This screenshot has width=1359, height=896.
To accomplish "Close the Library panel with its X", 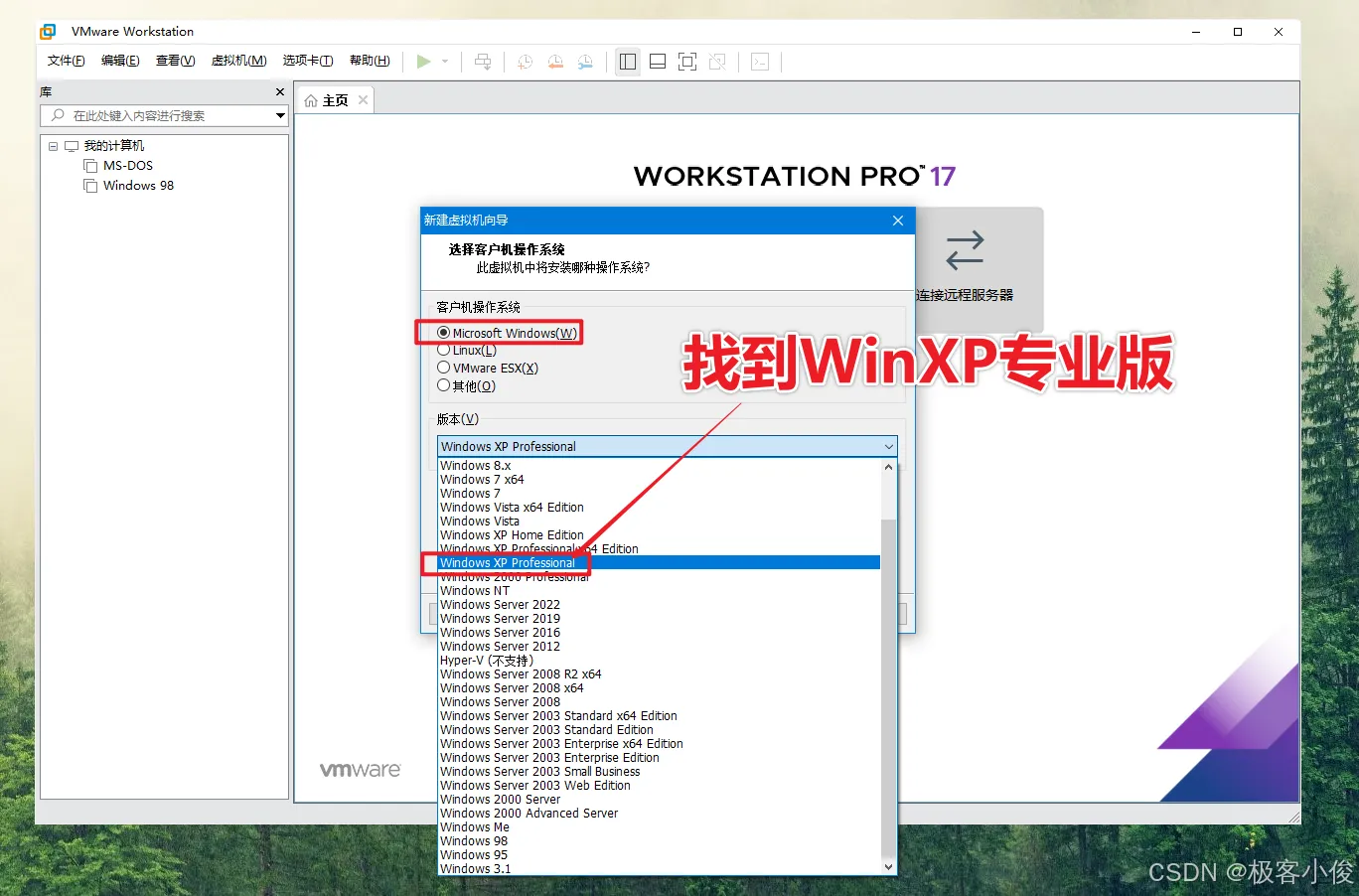I will [x=280, y=91].
